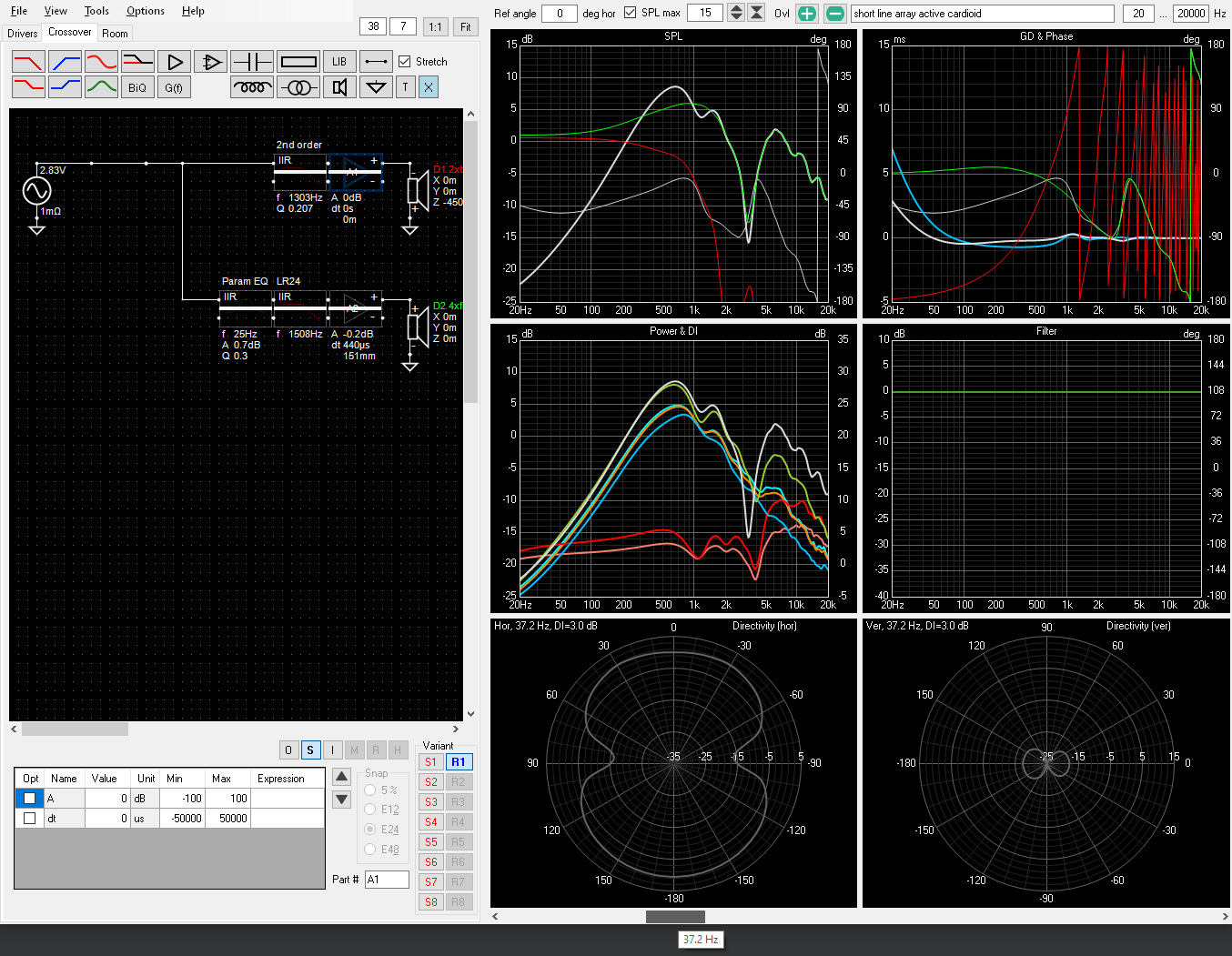The image size is (1232, 956).
Task: Toggle the Stretch checkbox
Action: point(405,62)
